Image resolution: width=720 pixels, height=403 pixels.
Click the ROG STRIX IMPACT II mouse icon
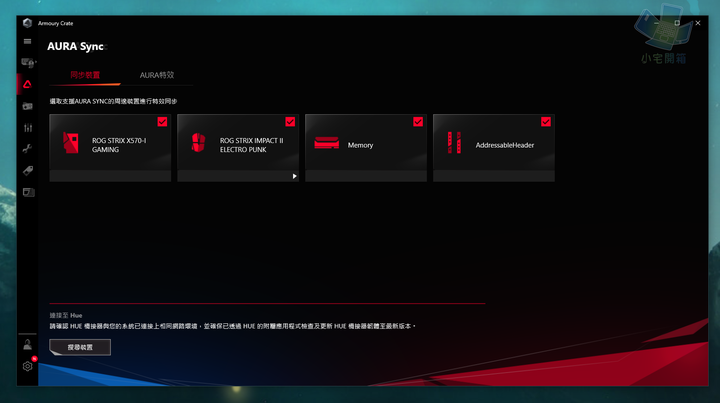click(198, 142)
